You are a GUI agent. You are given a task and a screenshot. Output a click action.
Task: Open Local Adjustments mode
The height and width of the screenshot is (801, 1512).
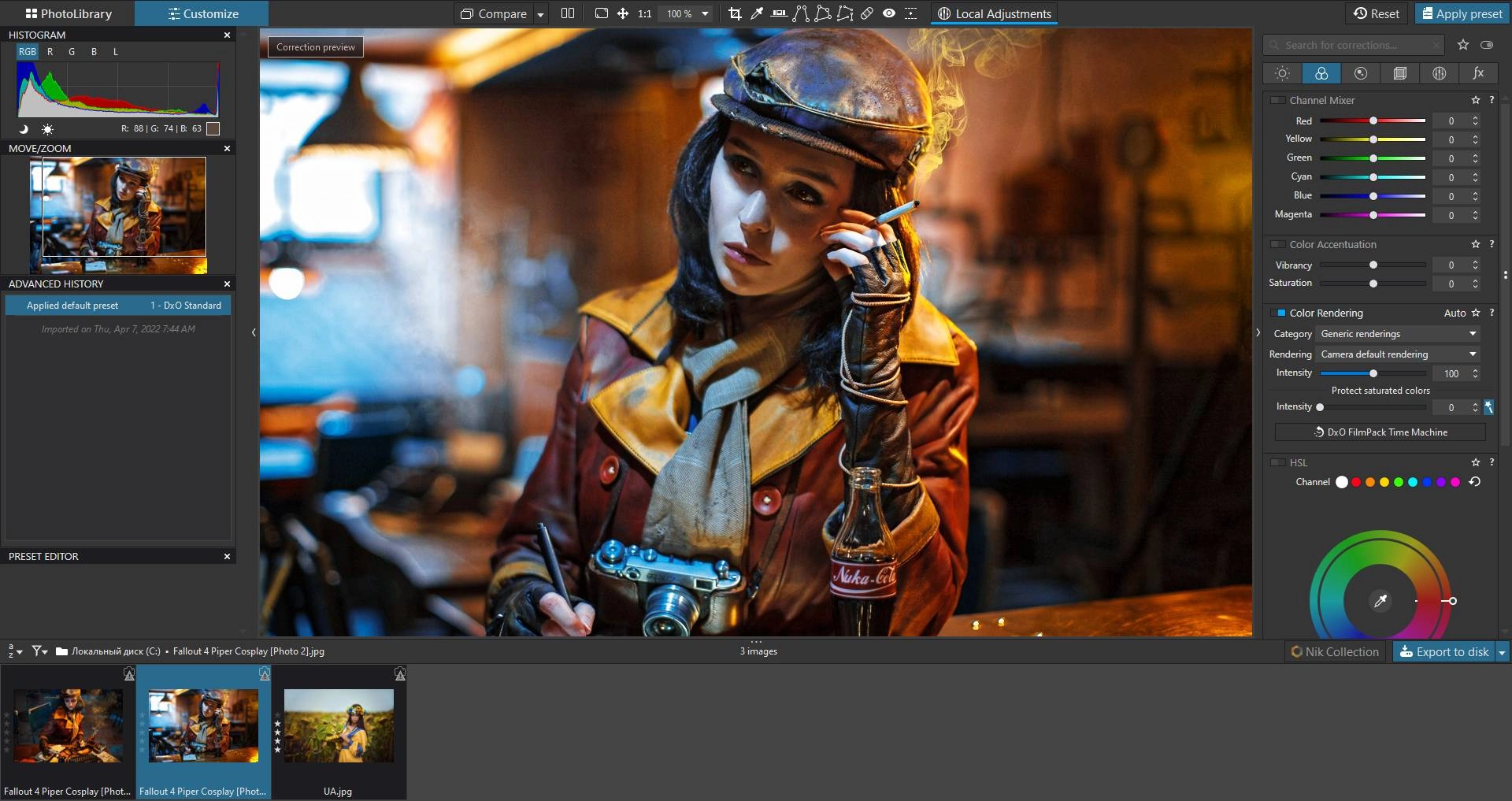994,13
